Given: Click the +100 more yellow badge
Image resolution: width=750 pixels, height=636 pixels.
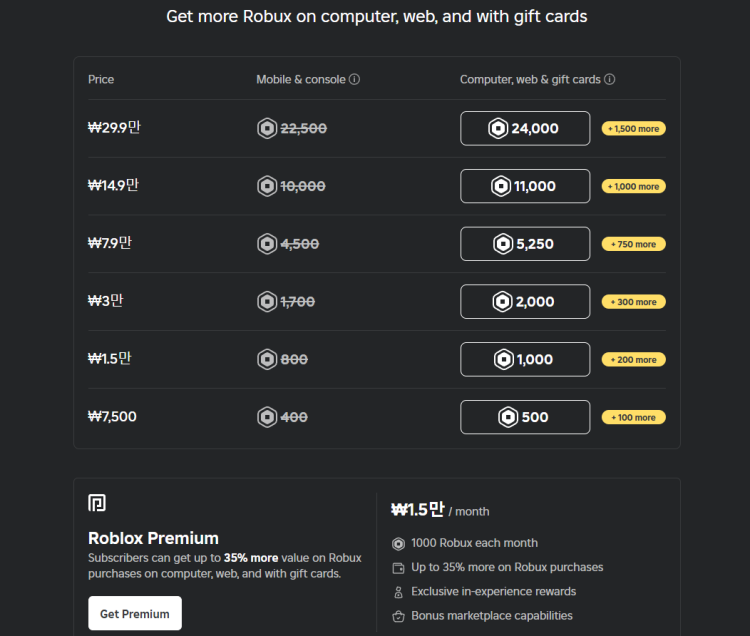Looking at the screenshot, I should [x=634, y=417].
